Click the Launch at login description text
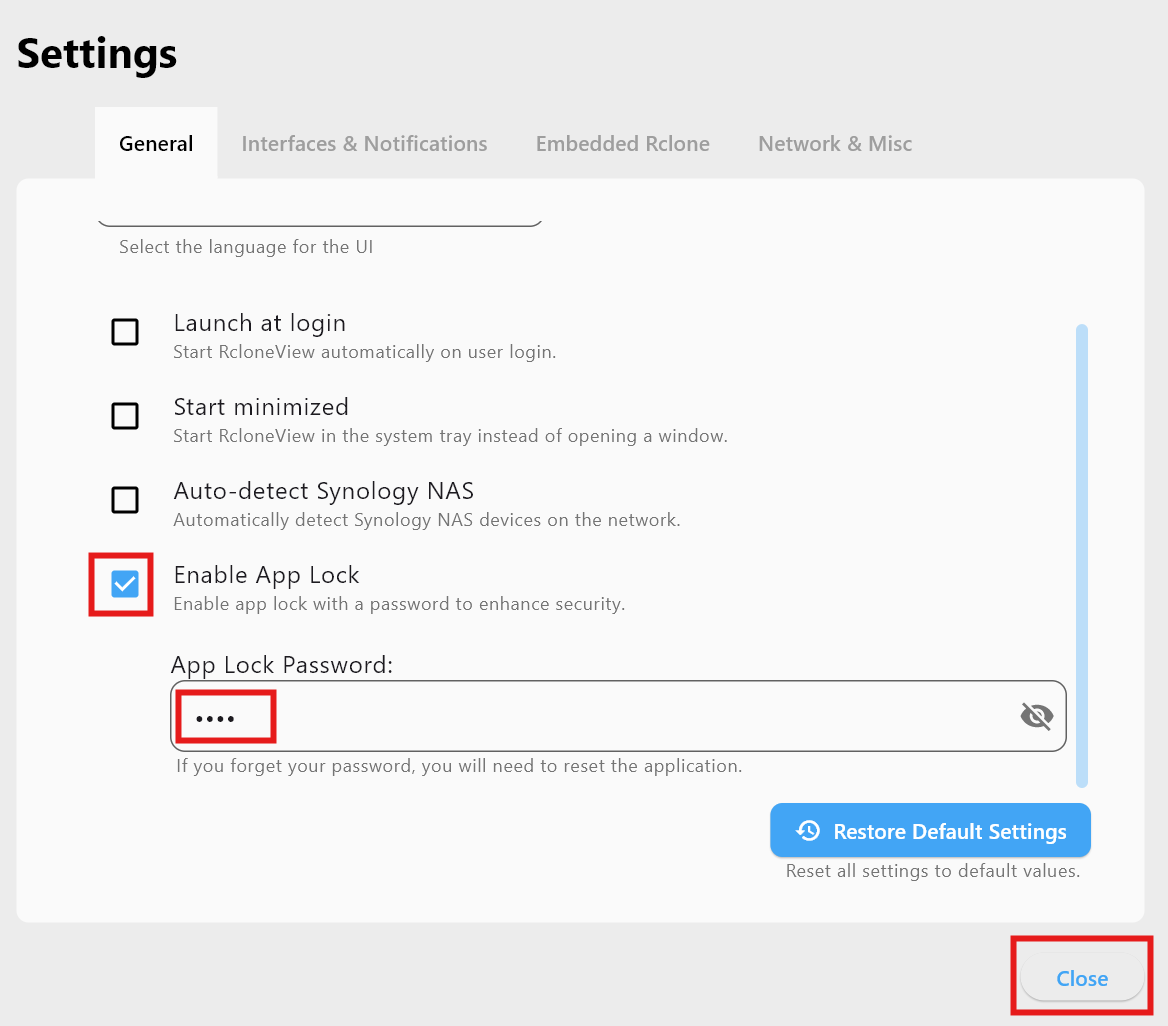Screen dimensions: 1168x1026 (x=365, y=352)
